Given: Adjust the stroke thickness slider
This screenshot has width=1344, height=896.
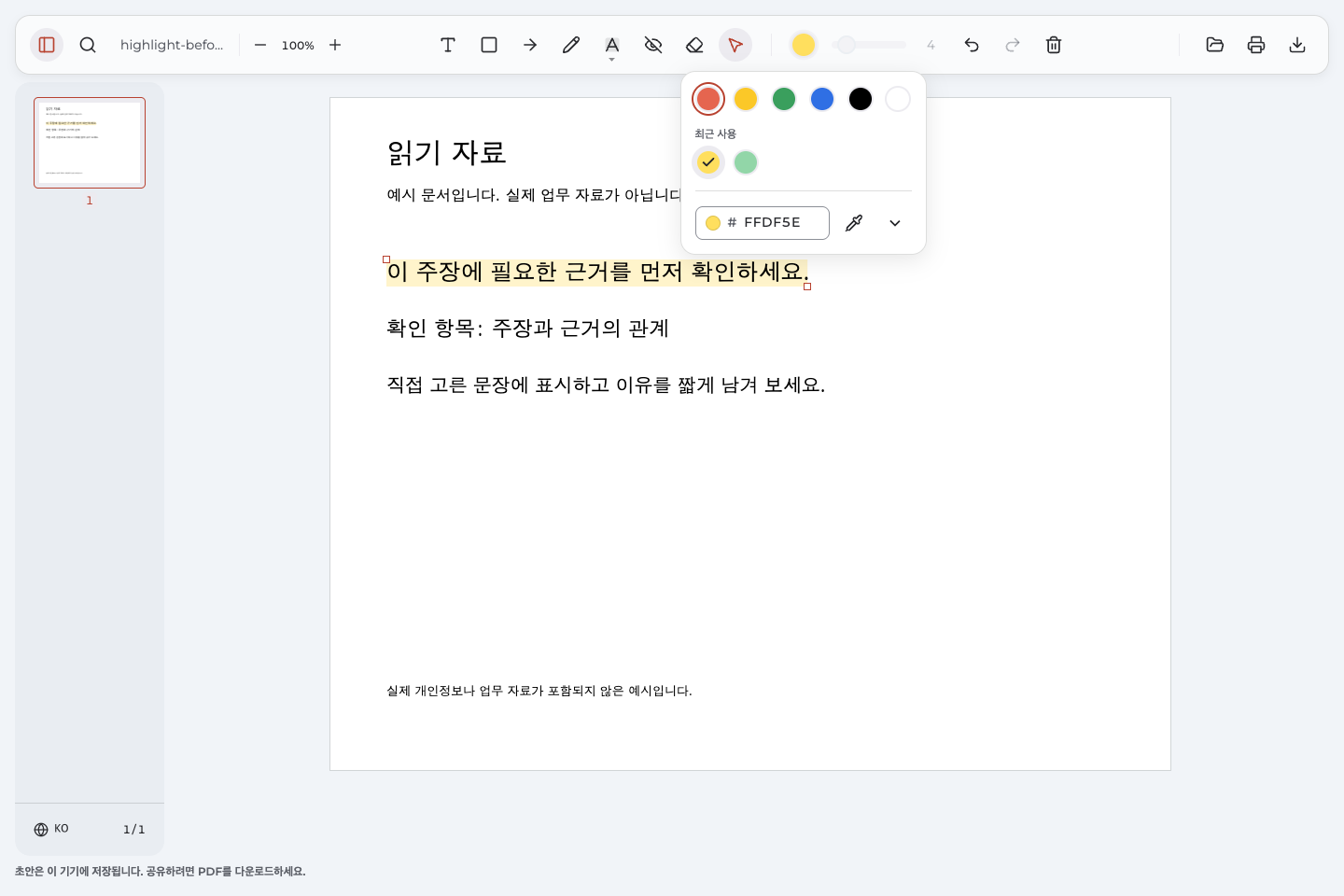Looking at the screenshot, I should click(870, 45).
